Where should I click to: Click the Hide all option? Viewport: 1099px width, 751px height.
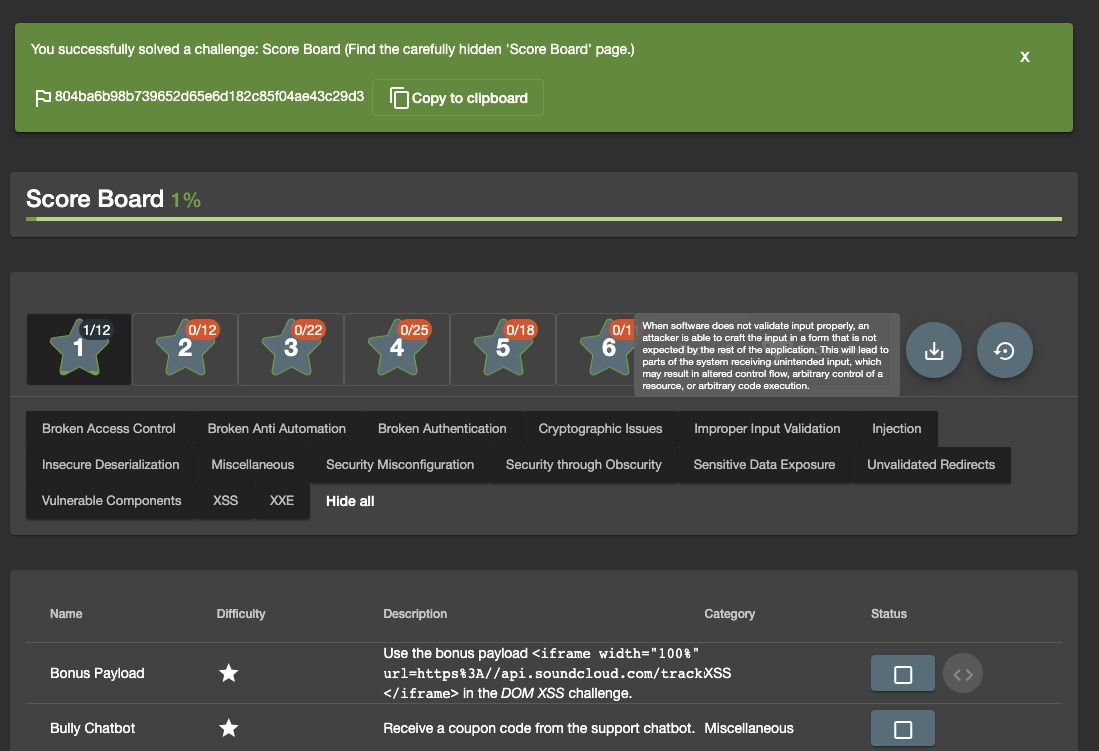[x=350, y=500]
